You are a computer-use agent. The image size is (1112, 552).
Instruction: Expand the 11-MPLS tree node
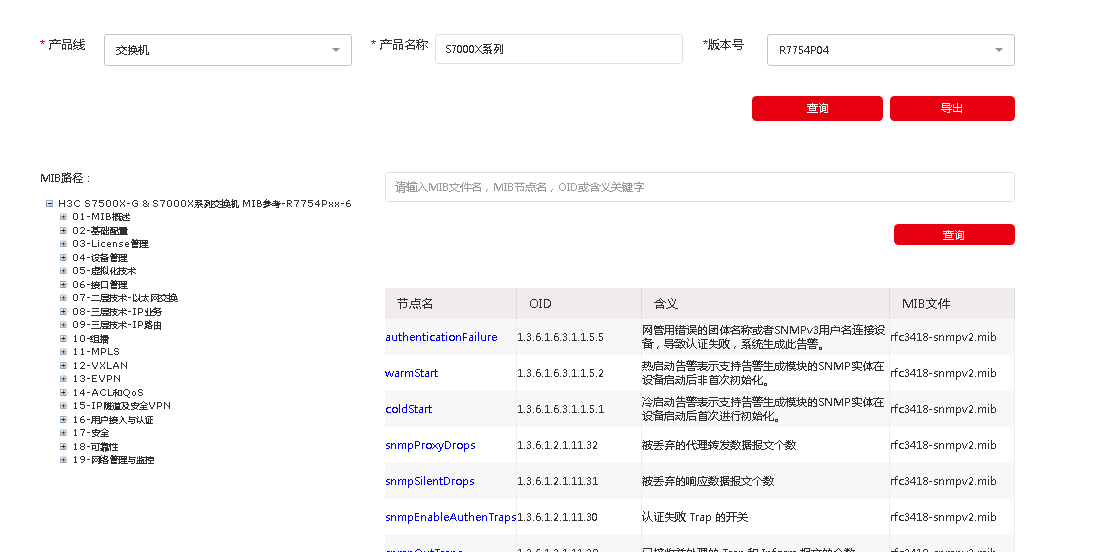63,352
